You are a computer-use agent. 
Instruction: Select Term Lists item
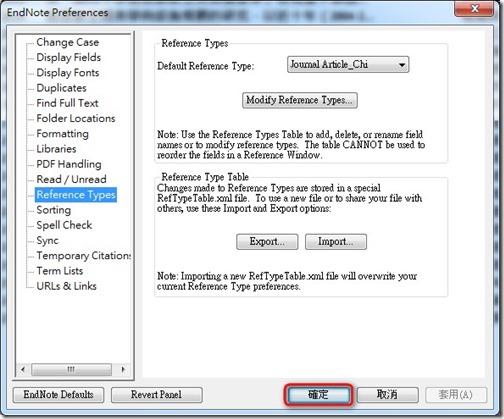[x=60, y=271]
